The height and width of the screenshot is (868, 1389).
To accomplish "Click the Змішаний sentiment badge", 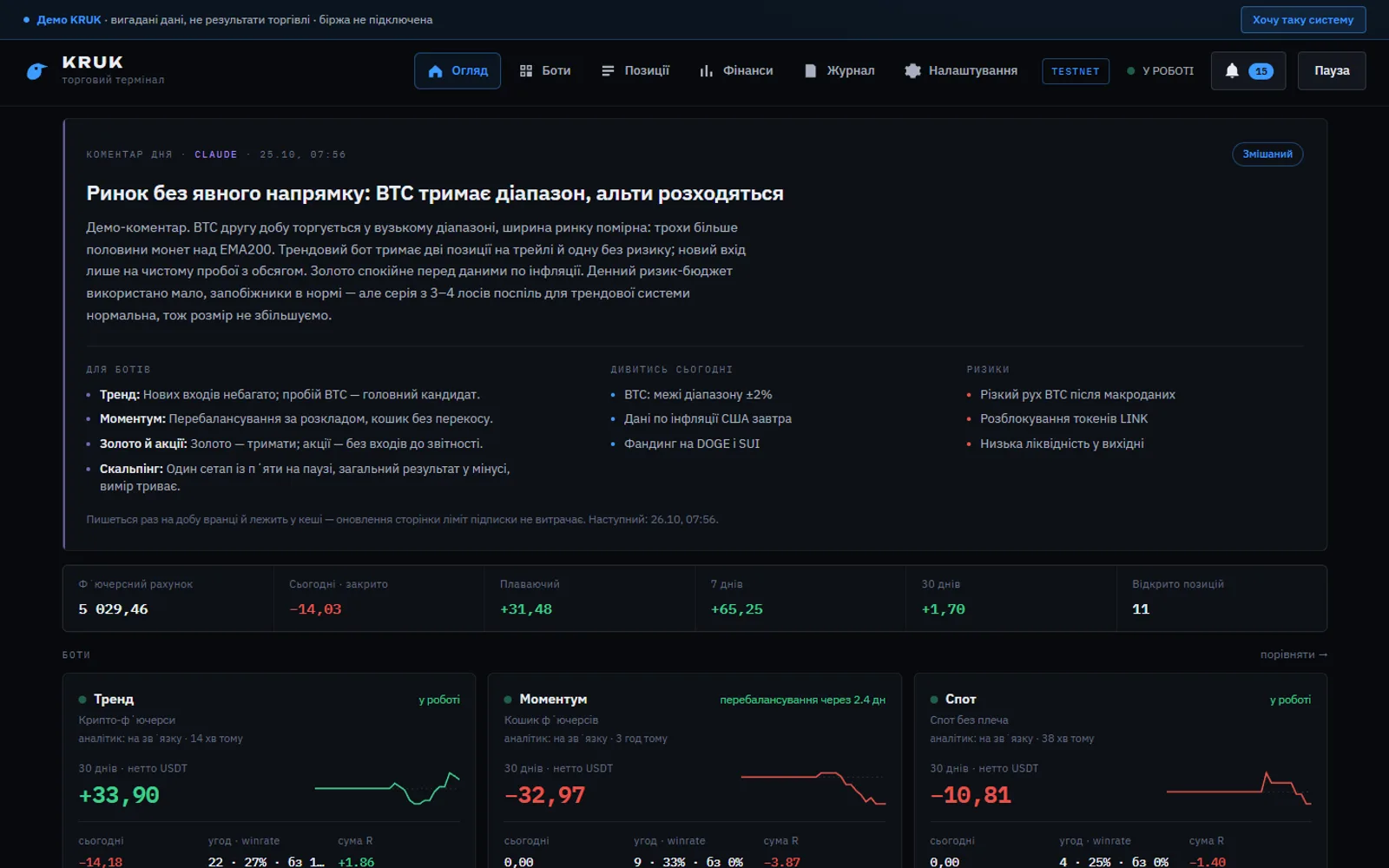I will 1267,155.
